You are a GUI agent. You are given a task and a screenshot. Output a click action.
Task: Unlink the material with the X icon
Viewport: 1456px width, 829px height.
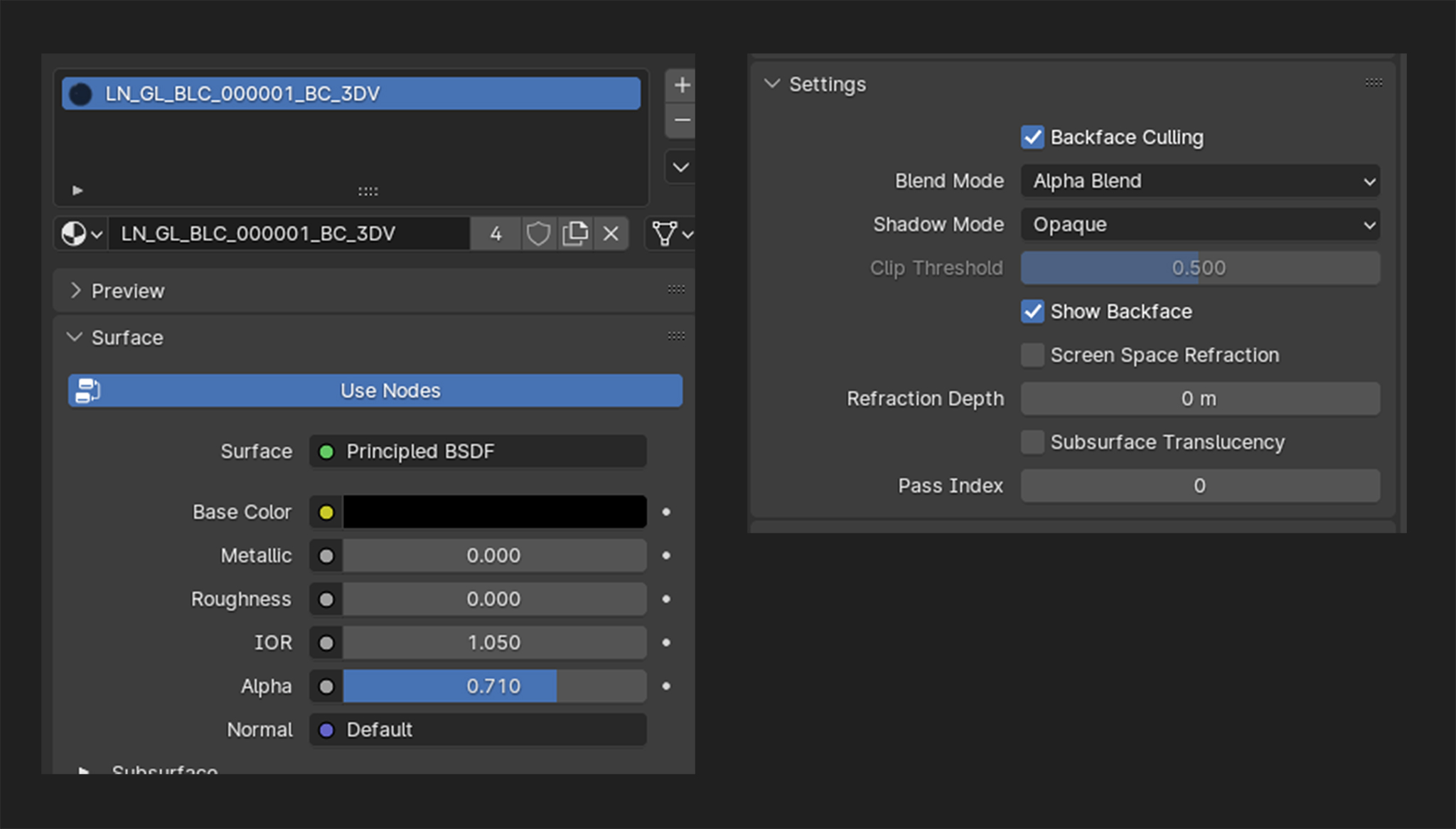coord(611,233)
